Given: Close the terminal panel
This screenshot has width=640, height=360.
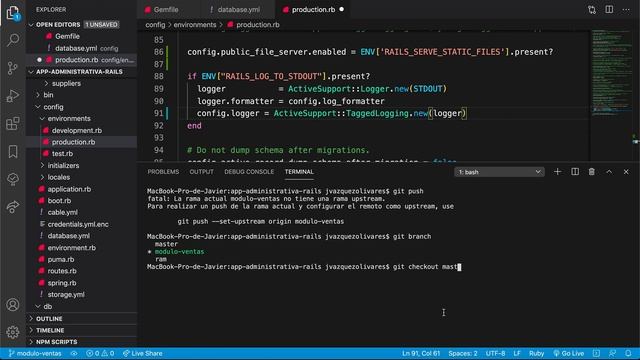Looking at the screenshot, I should (626, 172).
